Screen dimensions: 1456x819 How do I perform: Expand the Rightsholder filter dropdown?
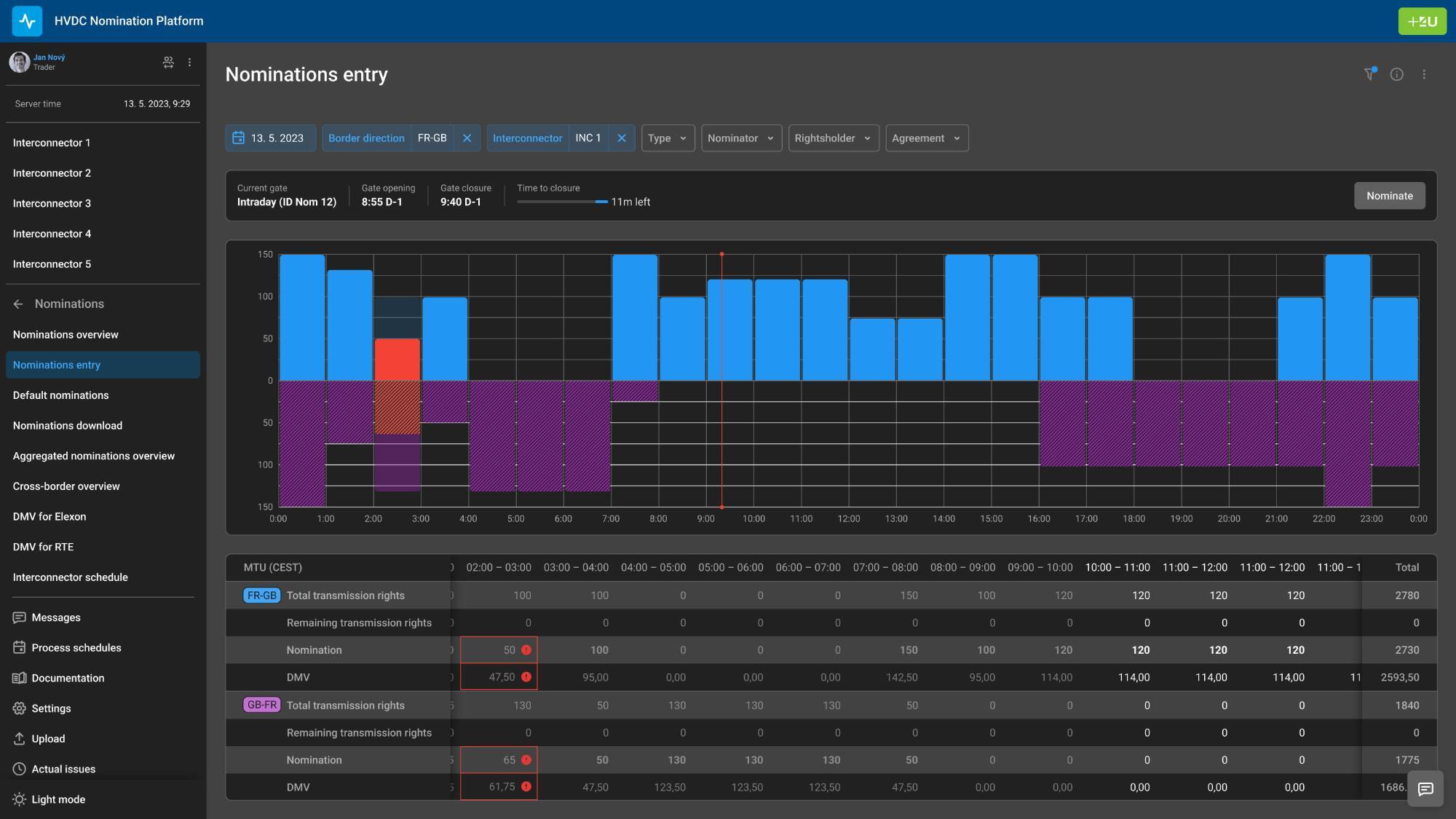[x=834, y=138]
